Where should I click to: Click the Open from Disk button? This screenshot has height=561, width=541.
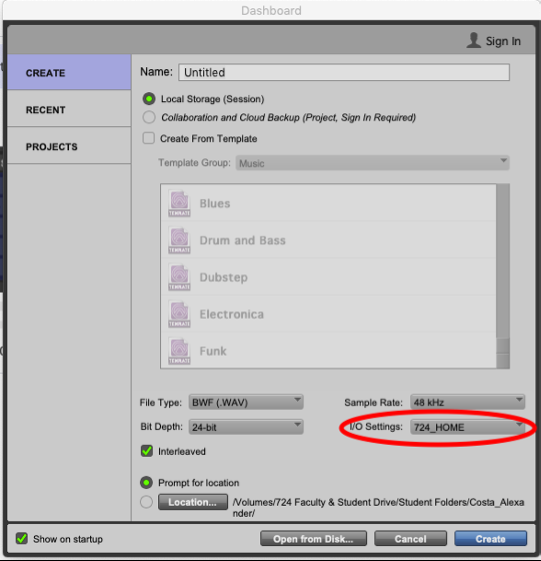pyautogui.click(x=313, y=538)
